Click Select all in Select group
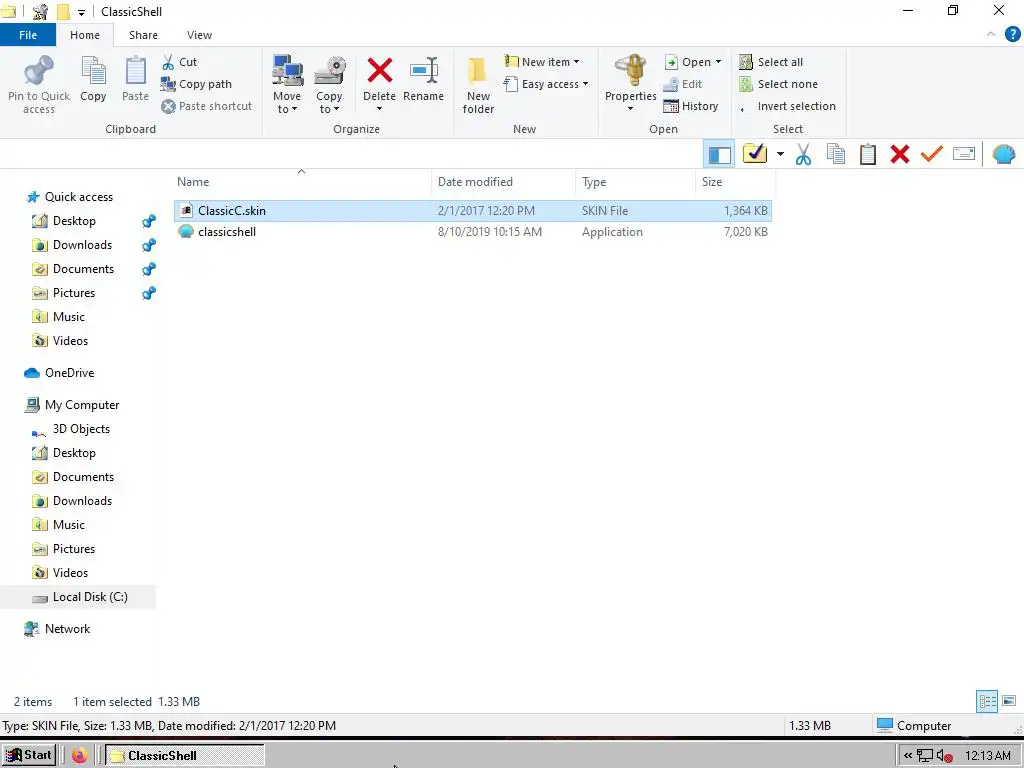 point(771,62)
